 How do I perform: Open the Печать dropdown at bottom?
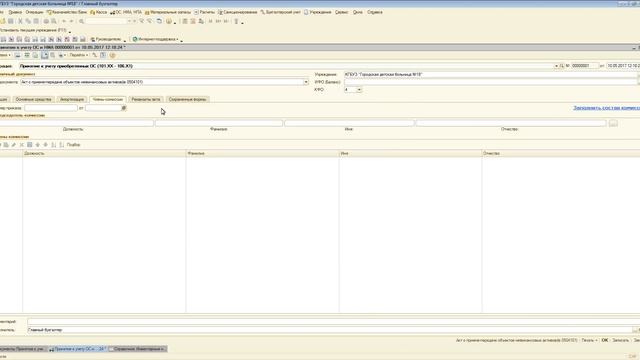(x=589, y=340)
